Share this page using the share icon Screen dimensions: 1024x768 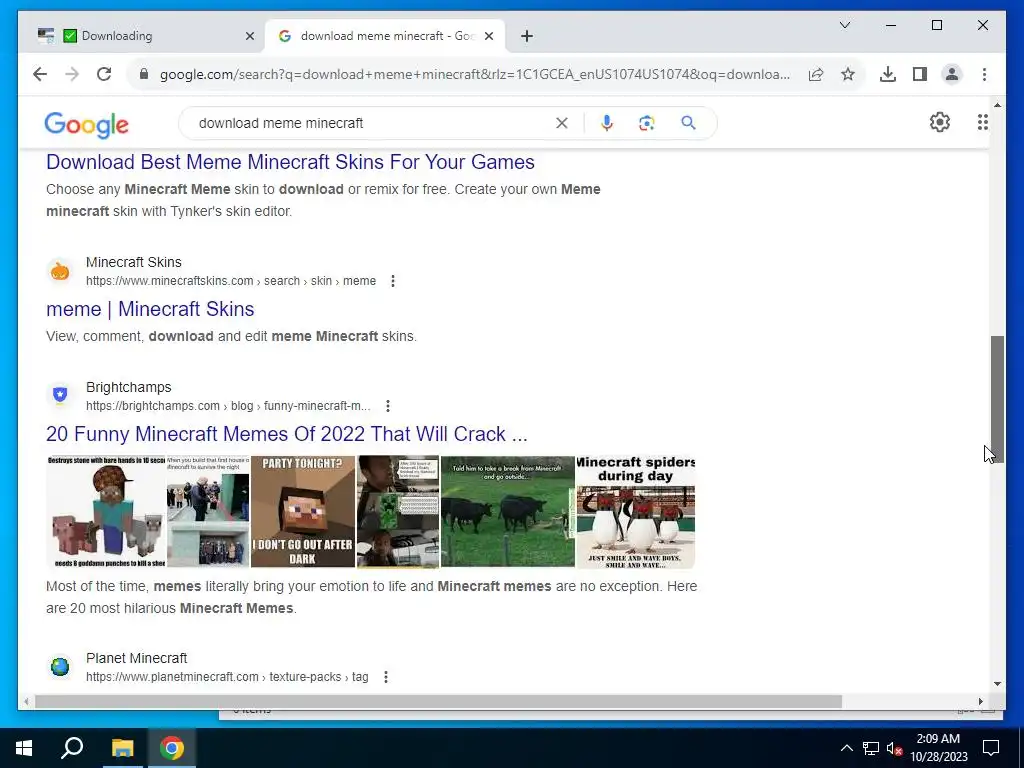(816, 74)
